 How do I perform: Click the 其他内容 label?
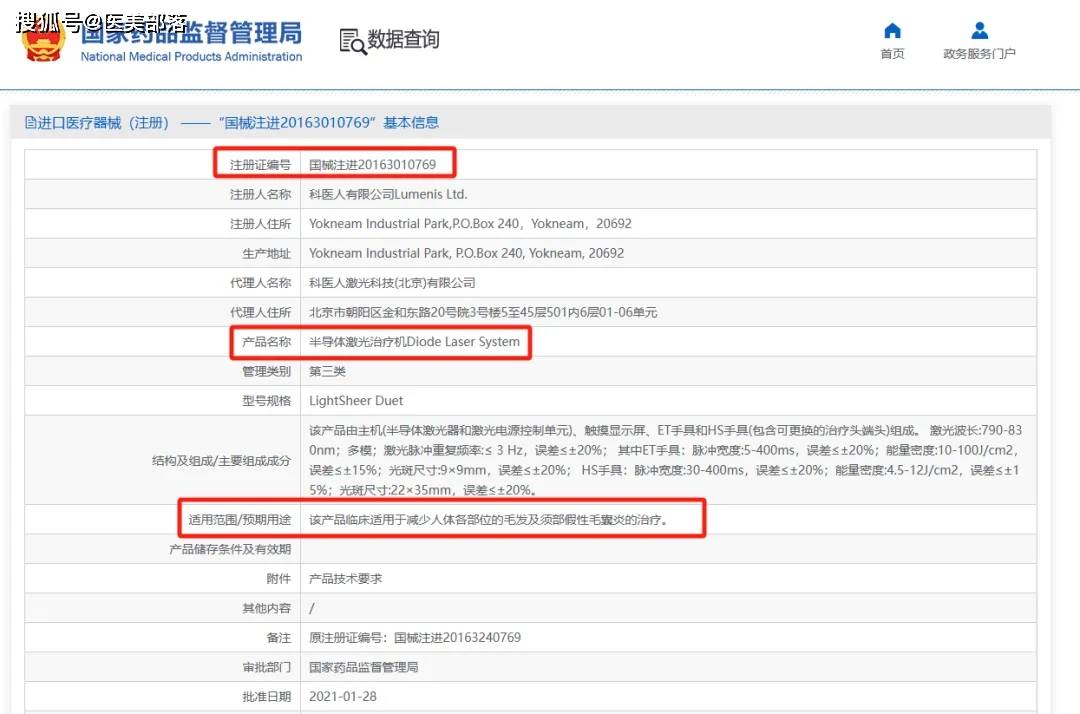point(267,608)
